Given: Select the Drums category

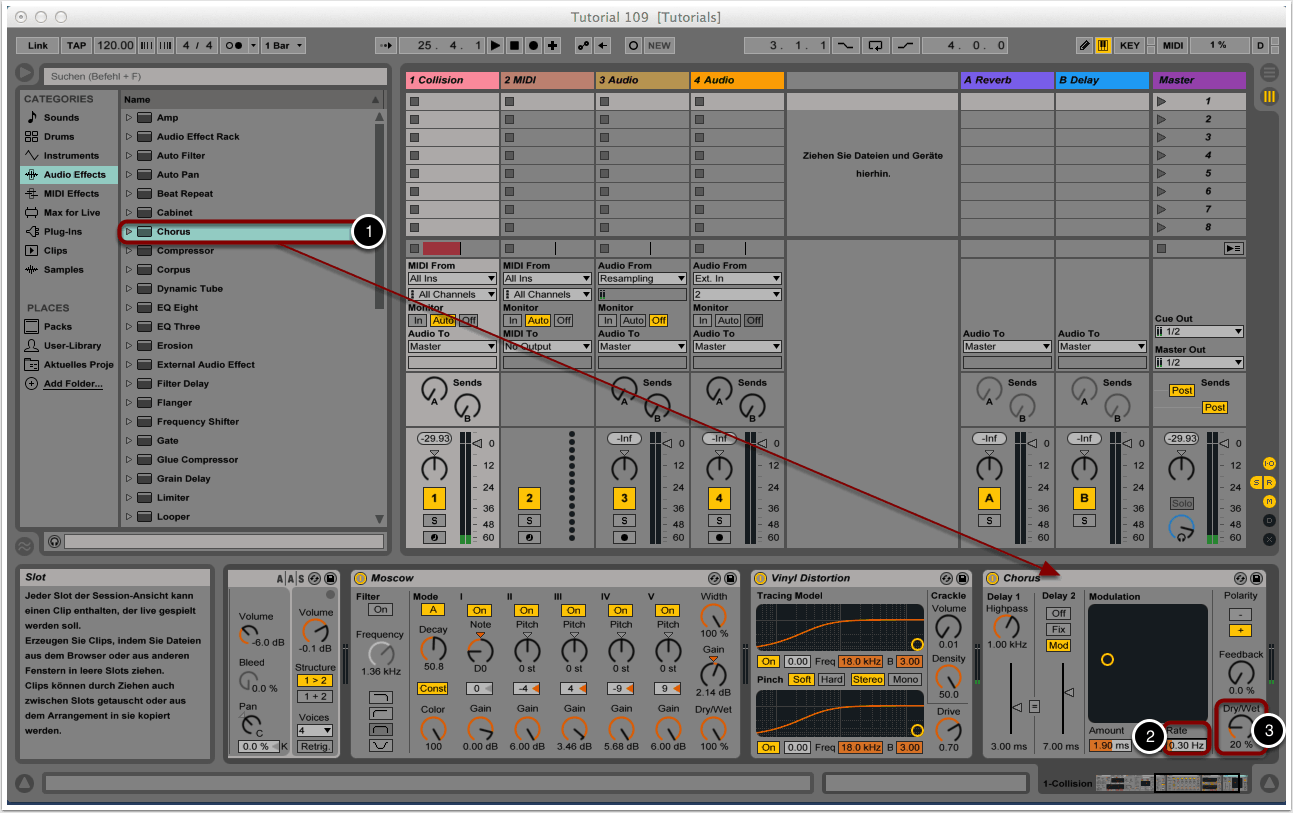Looking at the screenshot, I should (x=59, y=137).
